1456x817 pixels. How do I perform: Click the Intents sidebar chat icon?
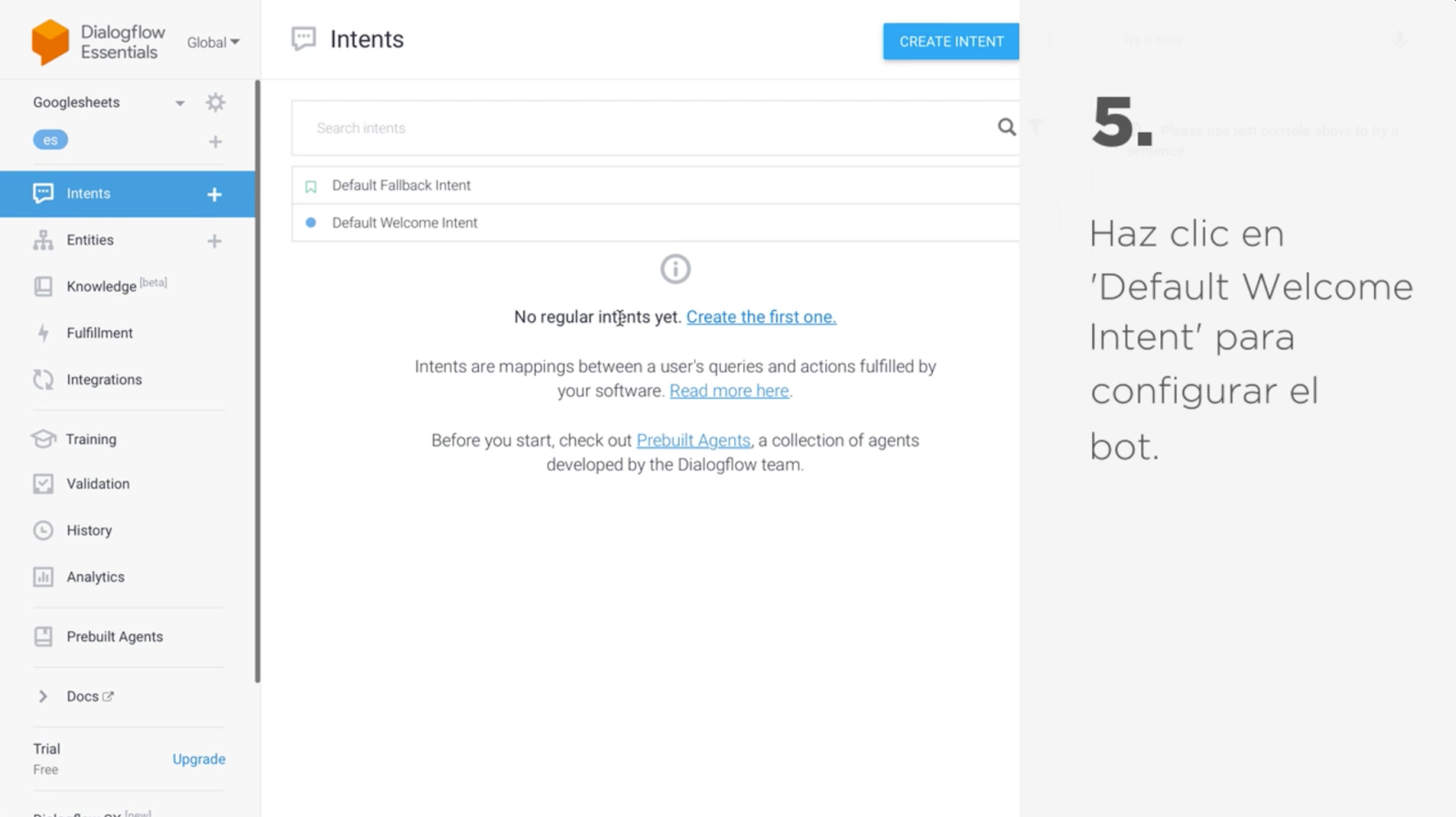pos(43,193)
